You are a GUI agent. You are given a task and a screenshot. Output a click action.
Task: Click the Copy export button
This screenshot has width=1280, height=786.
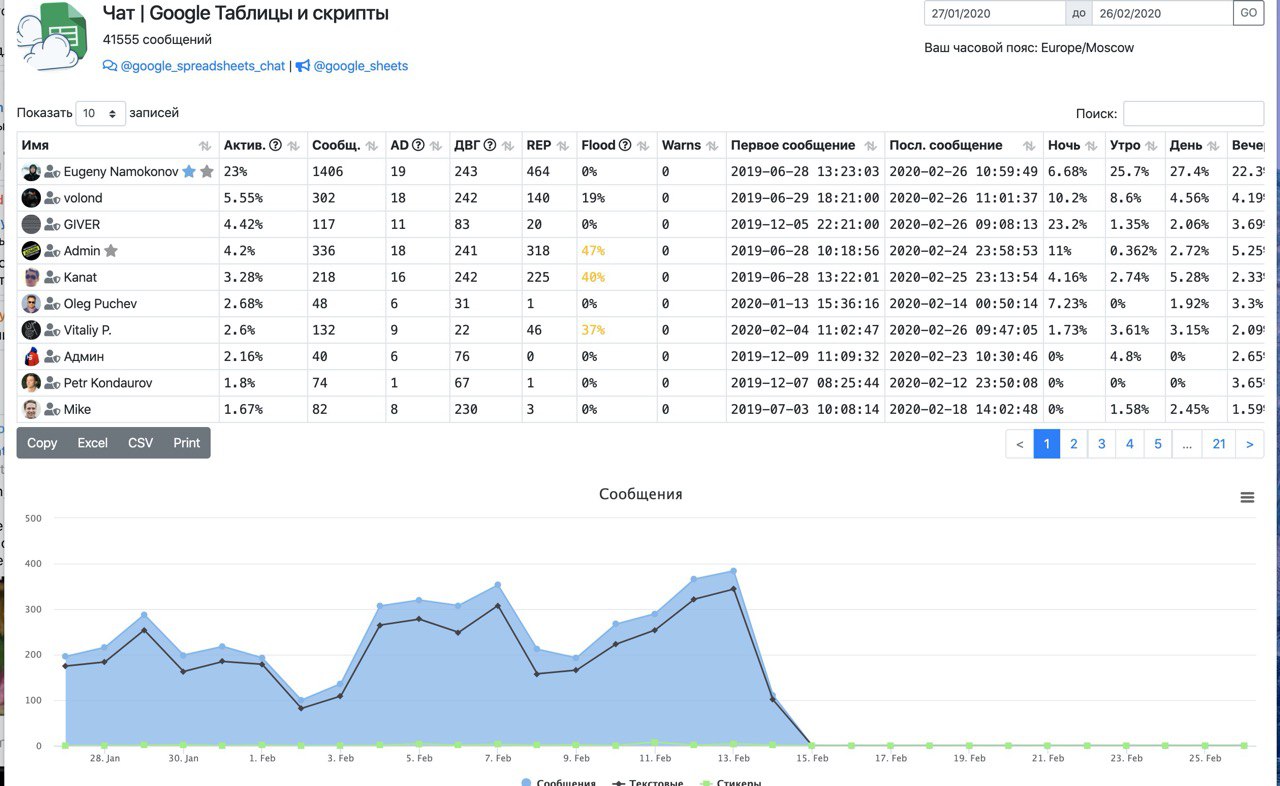[42, 443]
